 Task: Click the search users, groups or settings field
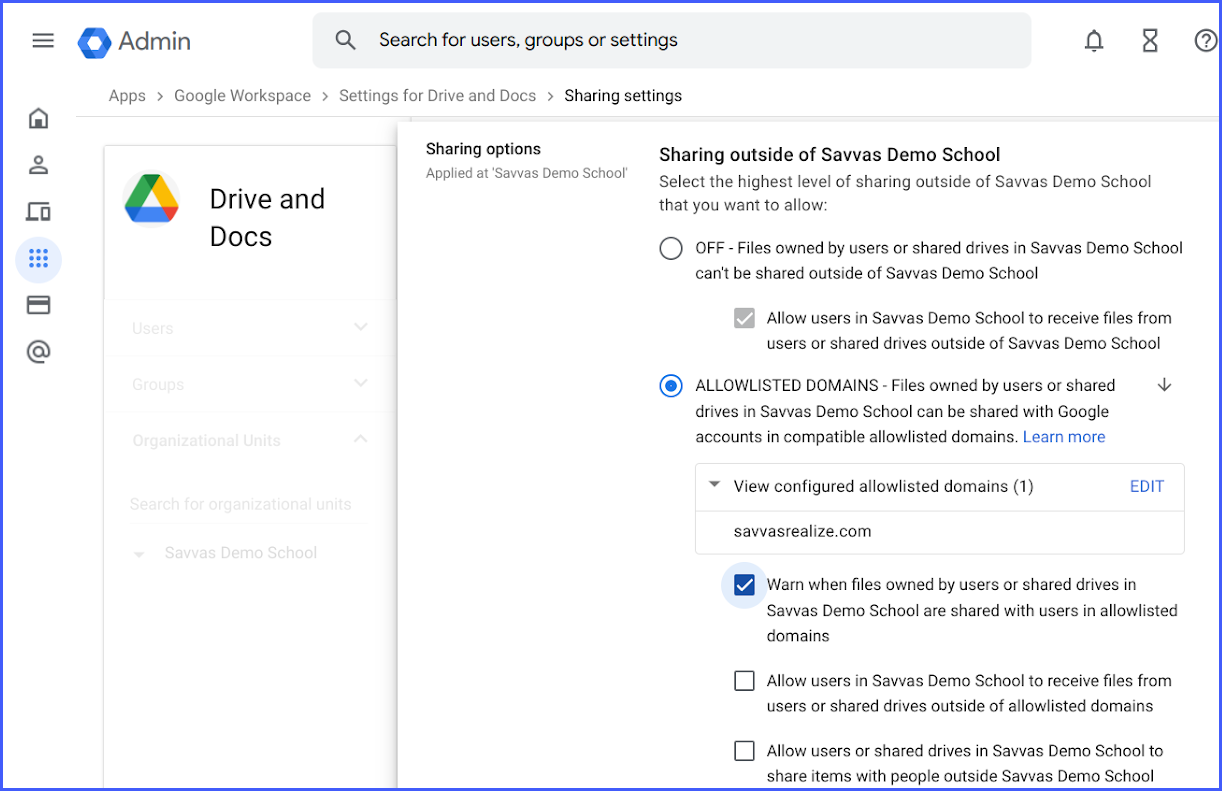[x=672, y=40]
